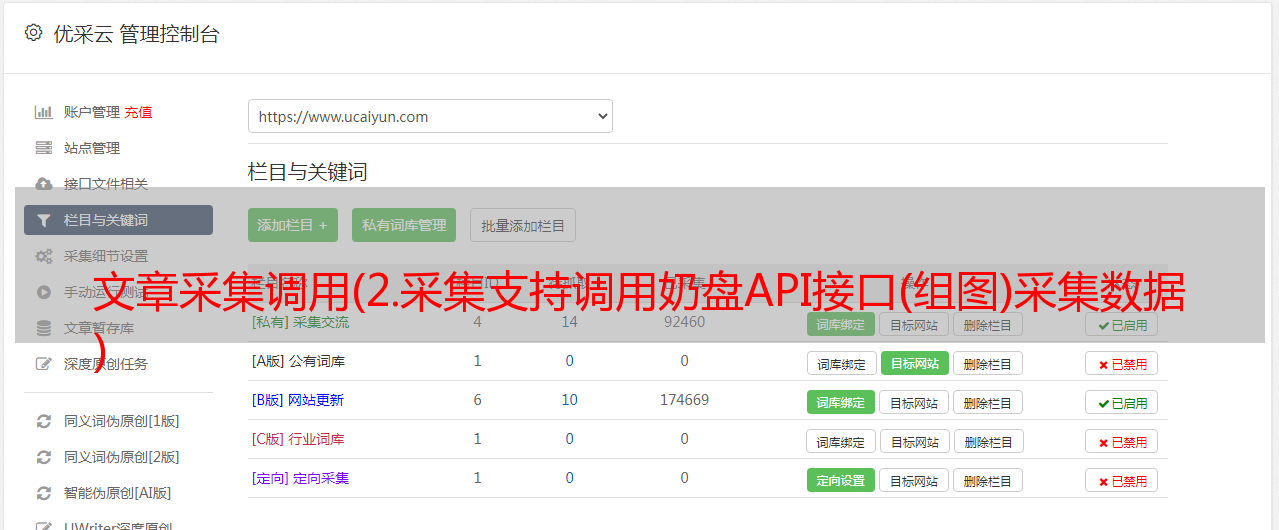Click green 词库绑定 in 网站更新 row
The image size is (1279, 530).
[x=841, y=403]
